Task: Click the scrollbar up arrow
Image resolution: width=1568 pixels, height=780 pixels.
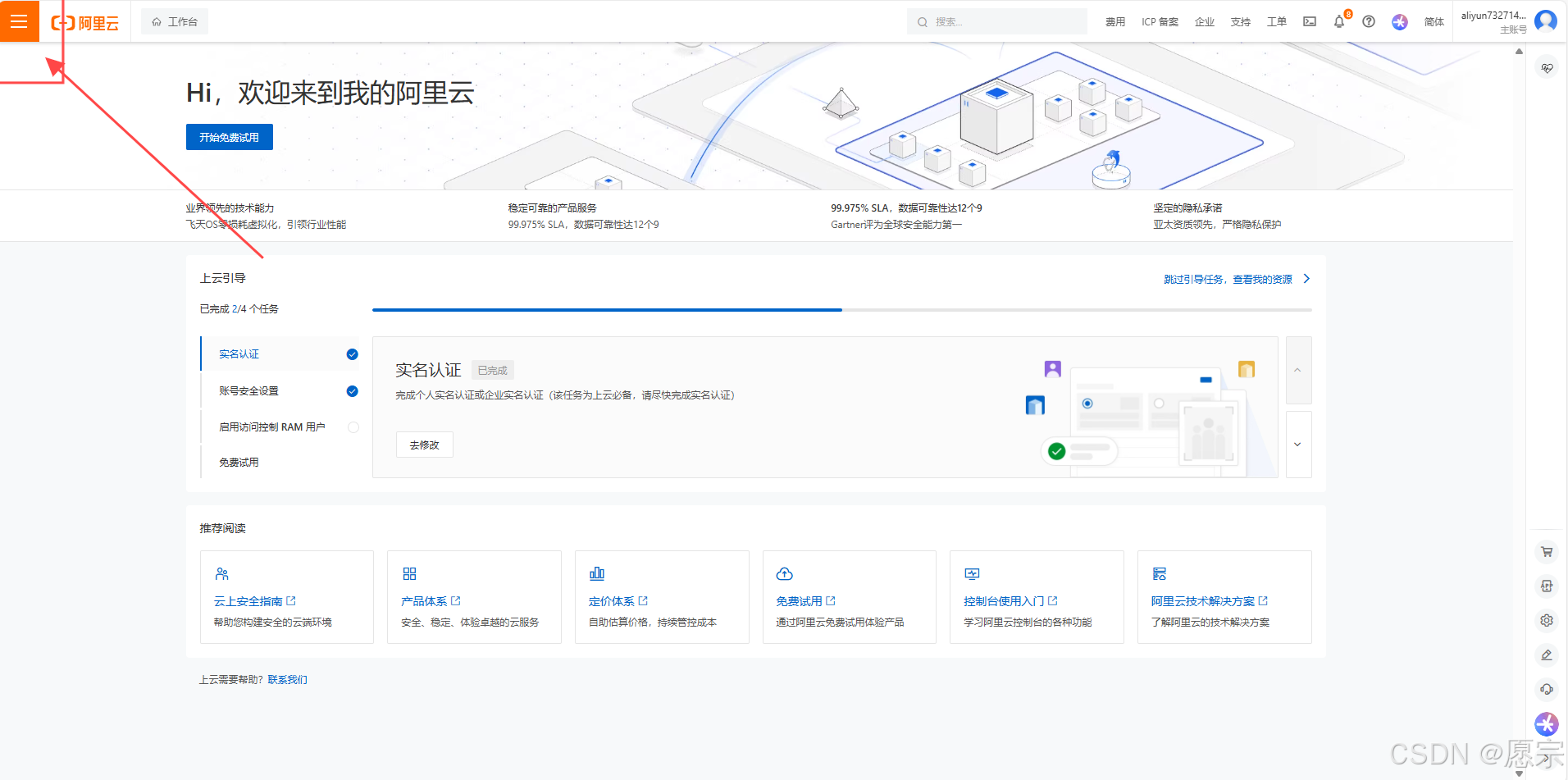Action: (x=1519, y=51)
